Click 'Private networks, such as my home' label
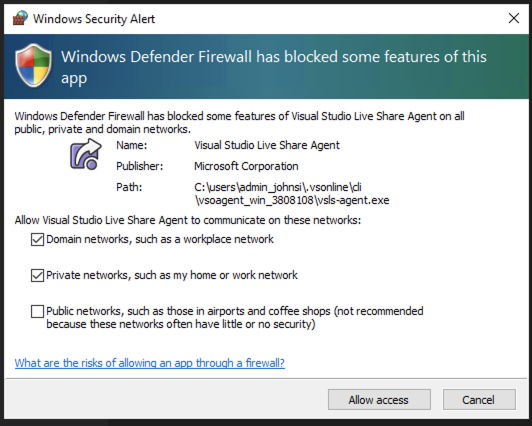532x426 pixels. [x=172, y=275]
